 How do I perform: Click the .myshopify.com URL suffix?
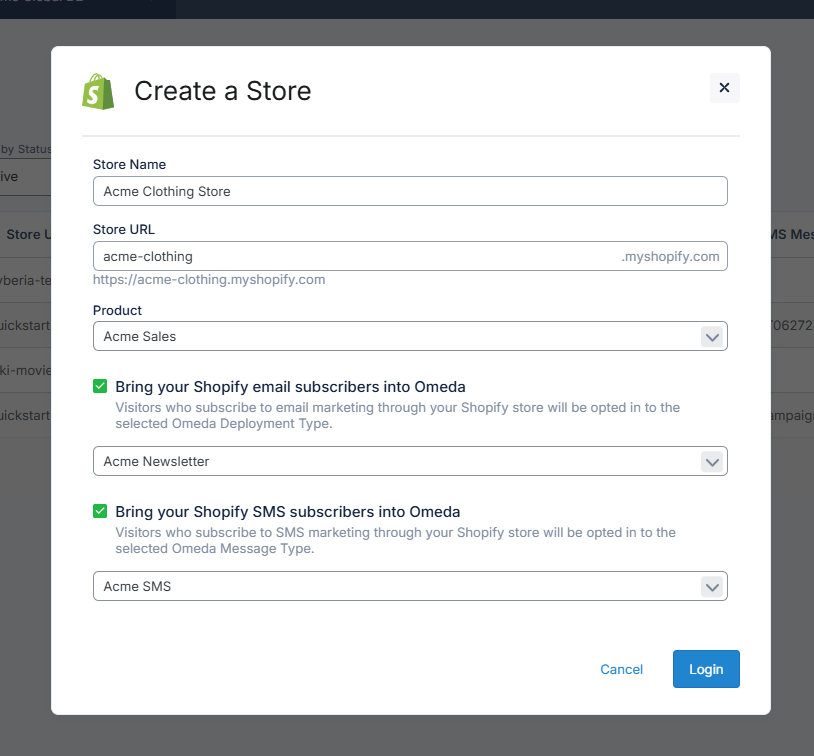[670, 257]
